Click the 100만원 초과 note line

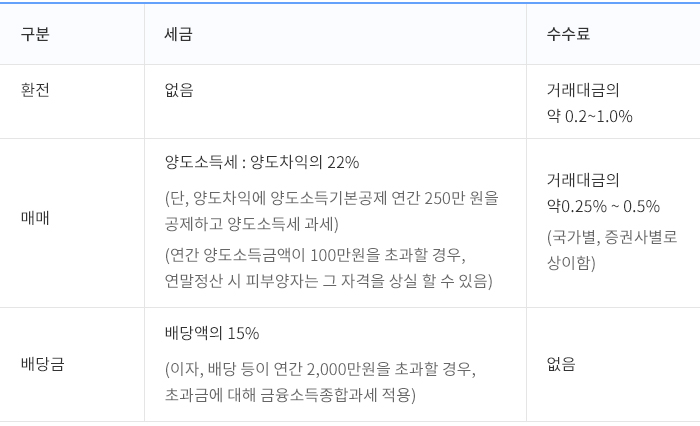315,255
